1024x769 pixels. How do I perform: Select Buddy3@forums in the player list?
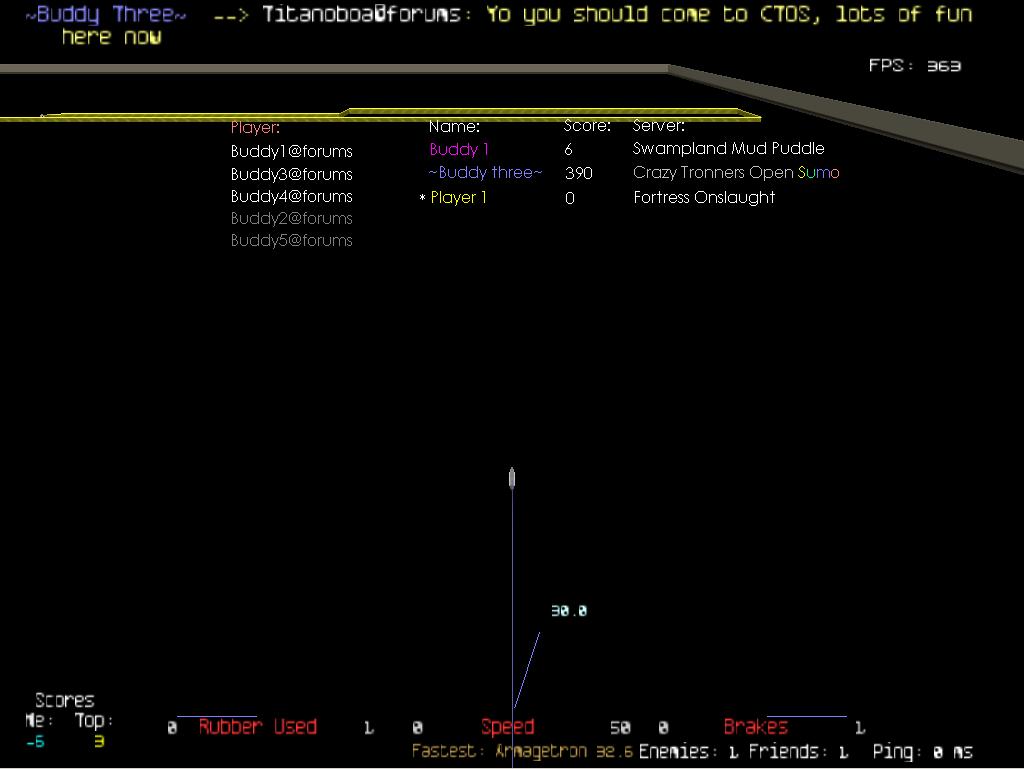291,174
